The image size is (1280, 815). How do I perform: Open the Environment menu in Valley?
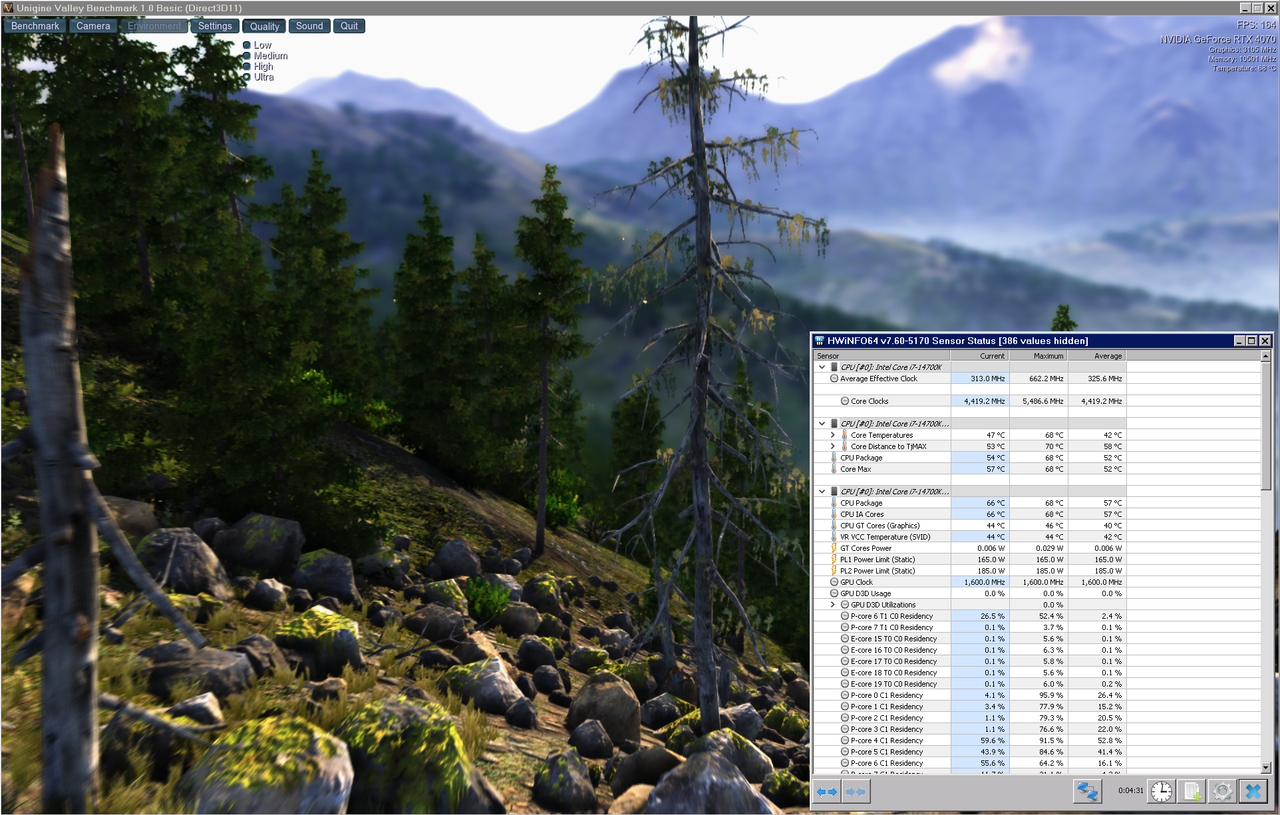coord(154,26)
